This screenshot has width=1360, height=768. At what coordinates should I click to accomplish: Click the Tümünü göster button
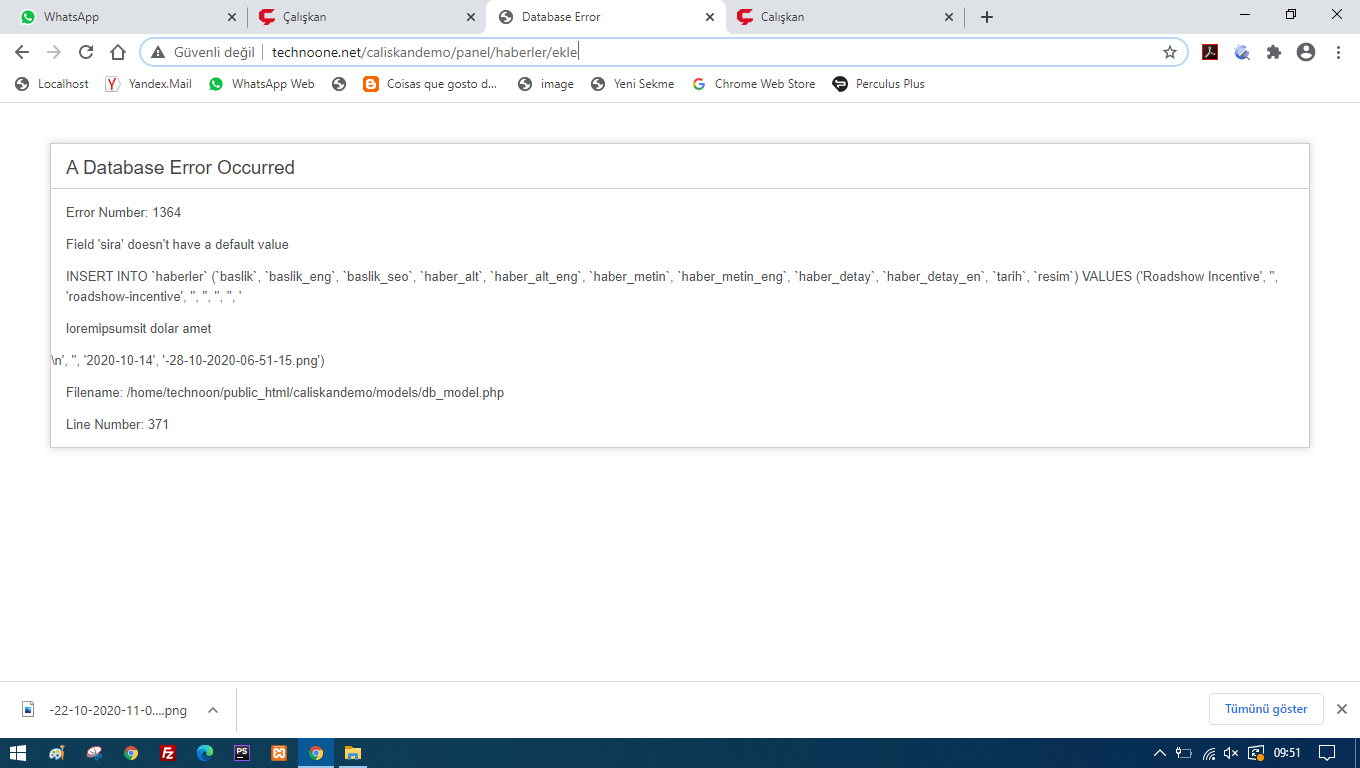tap(1265, 709)
